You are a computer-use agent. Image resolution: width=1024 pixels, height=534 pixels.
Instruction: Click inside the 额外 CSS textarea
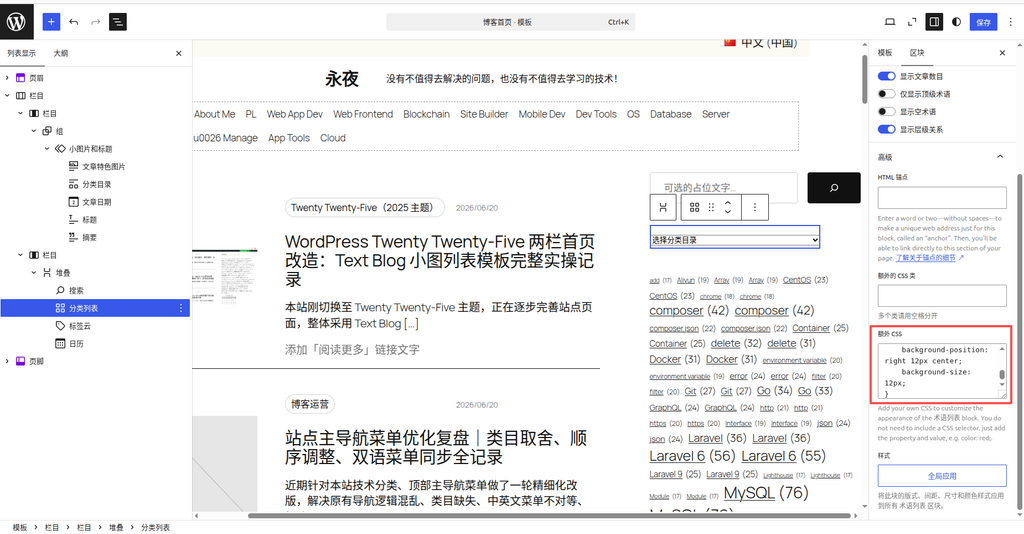point(938,371)
